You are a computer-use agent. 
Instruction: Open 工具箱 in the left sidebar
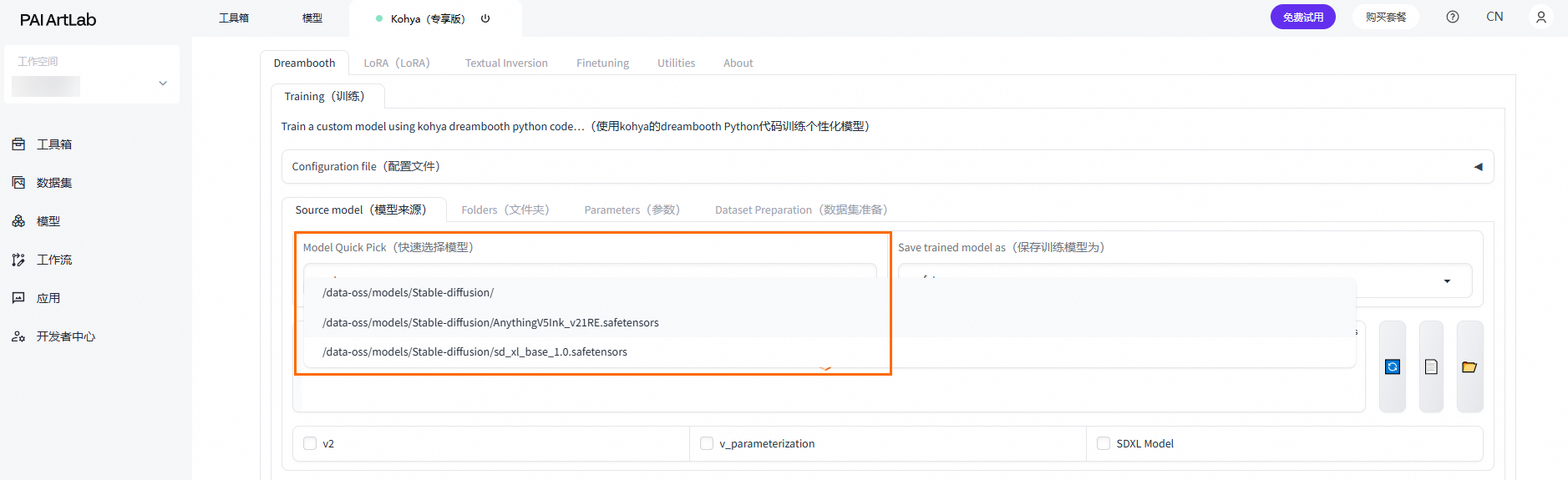[x=54, y=144]
